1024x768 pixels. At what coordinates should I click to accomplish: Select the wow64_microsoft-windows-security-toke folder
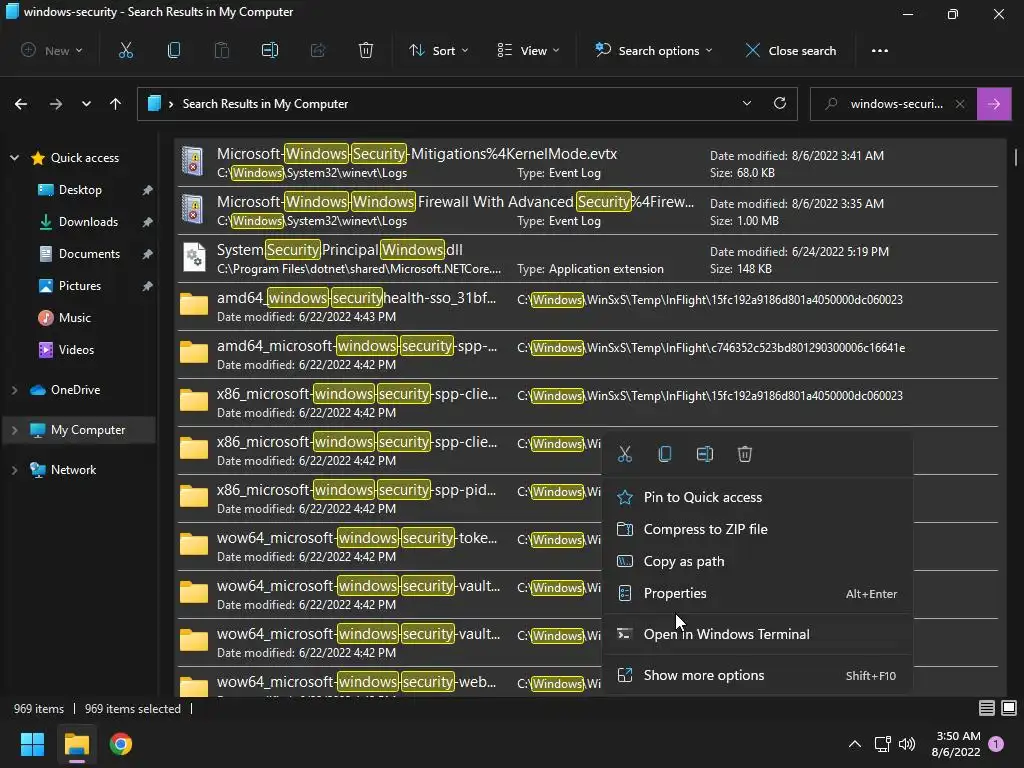pos(389,547)
